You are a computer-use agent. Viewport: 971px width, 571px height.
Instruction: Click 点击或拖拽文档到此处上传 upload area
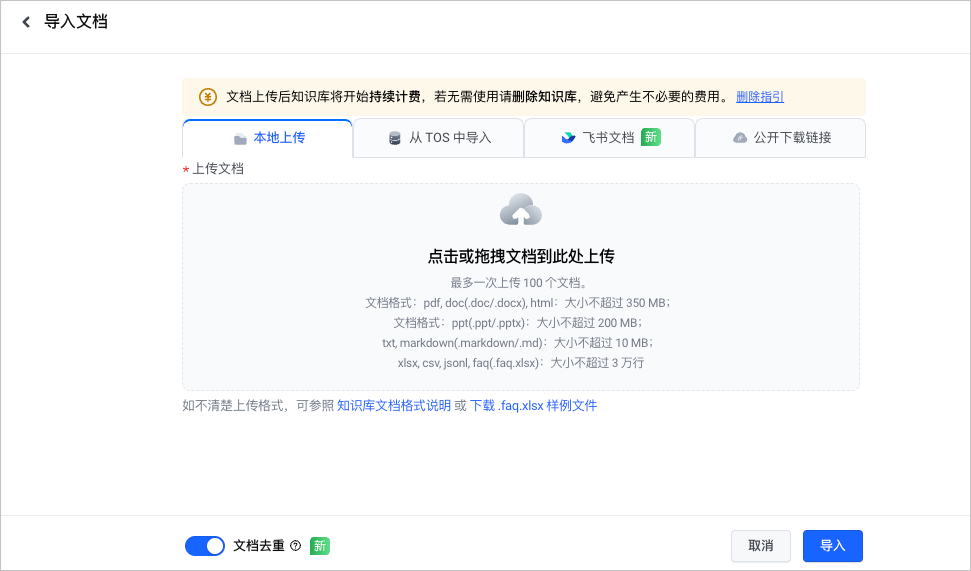point(521,287)
